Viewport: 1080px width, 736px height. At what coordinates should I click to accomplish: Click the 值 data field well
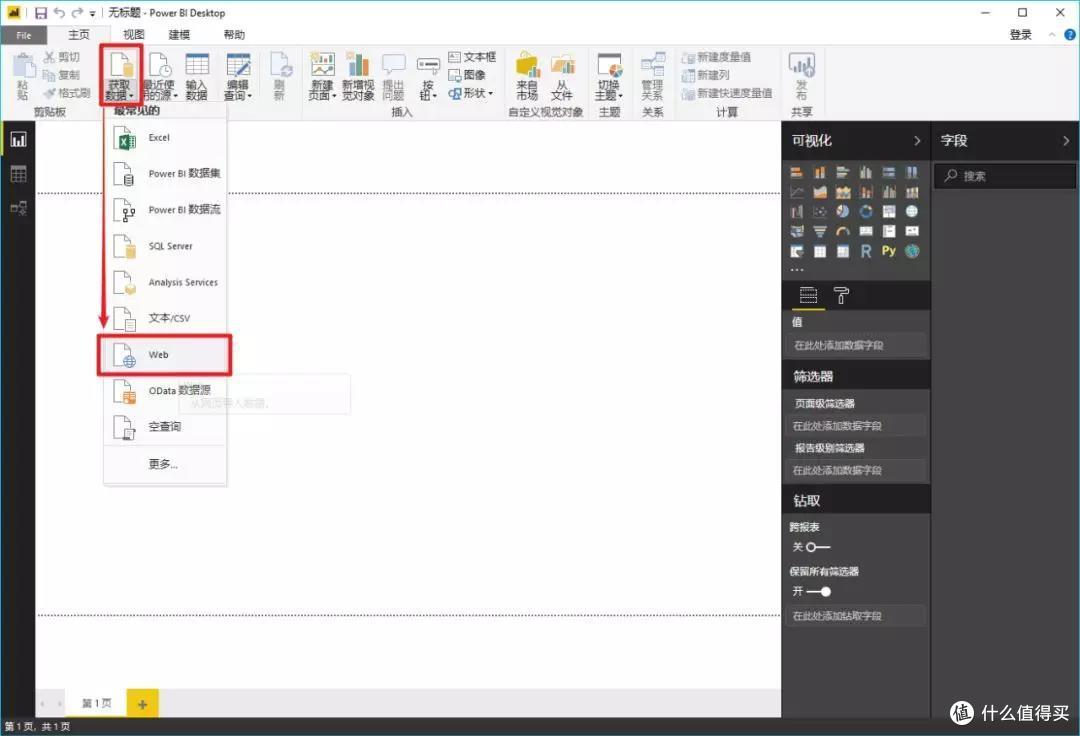857,346
